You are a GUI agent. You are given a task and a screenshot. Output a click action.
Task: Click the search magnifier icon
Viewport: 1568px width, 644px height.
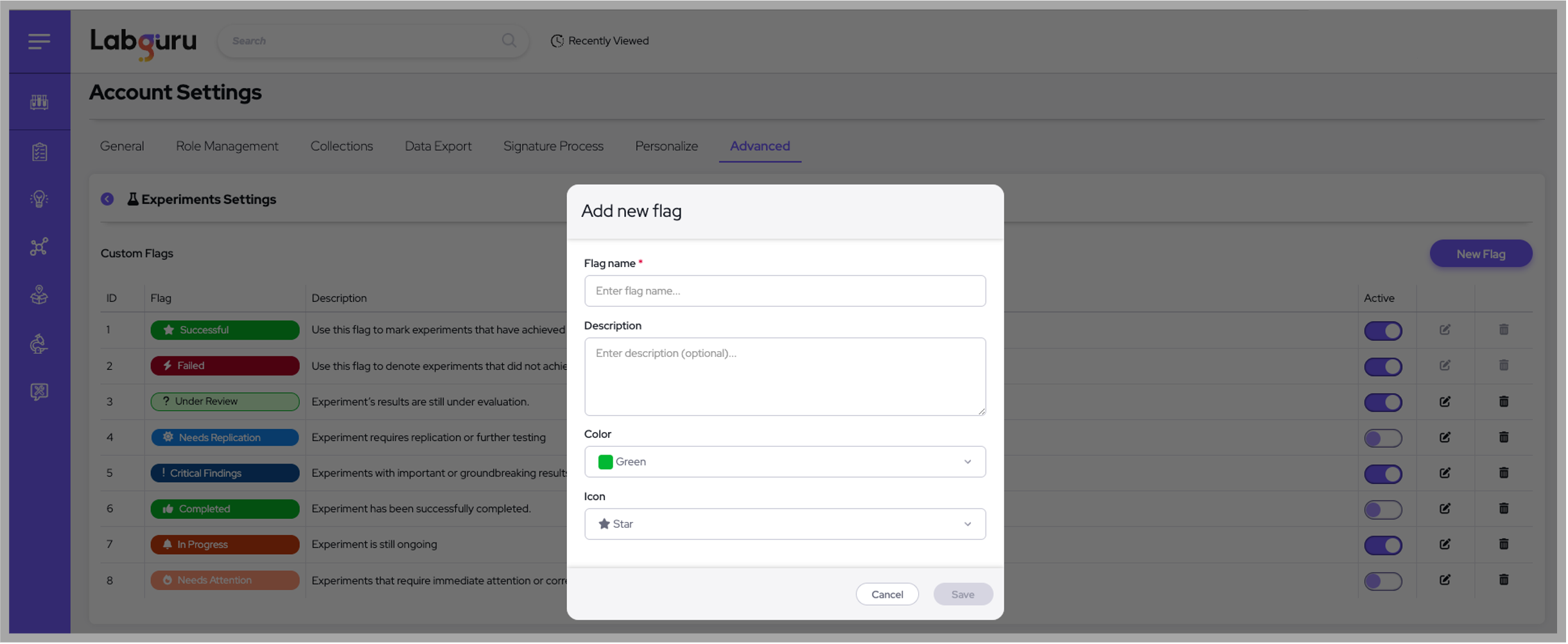(509, 41)
